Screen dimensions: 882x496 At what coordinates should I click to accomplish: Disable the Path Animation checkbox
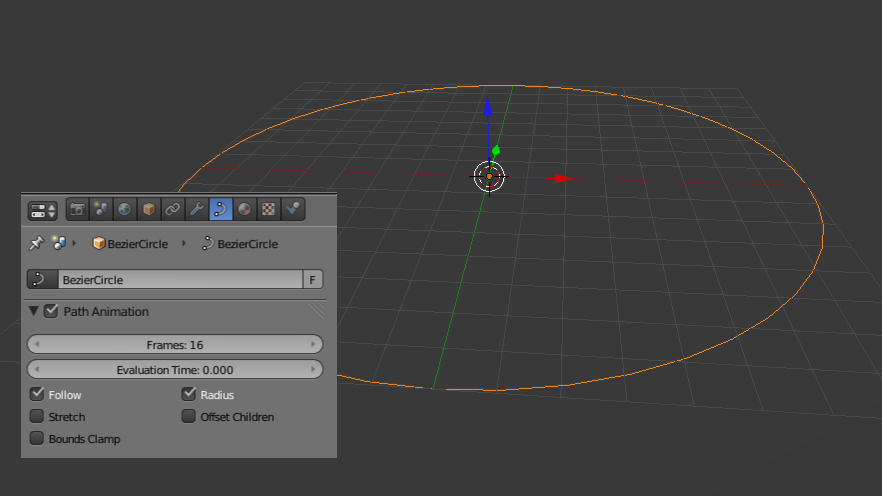(x=51, y=311)
